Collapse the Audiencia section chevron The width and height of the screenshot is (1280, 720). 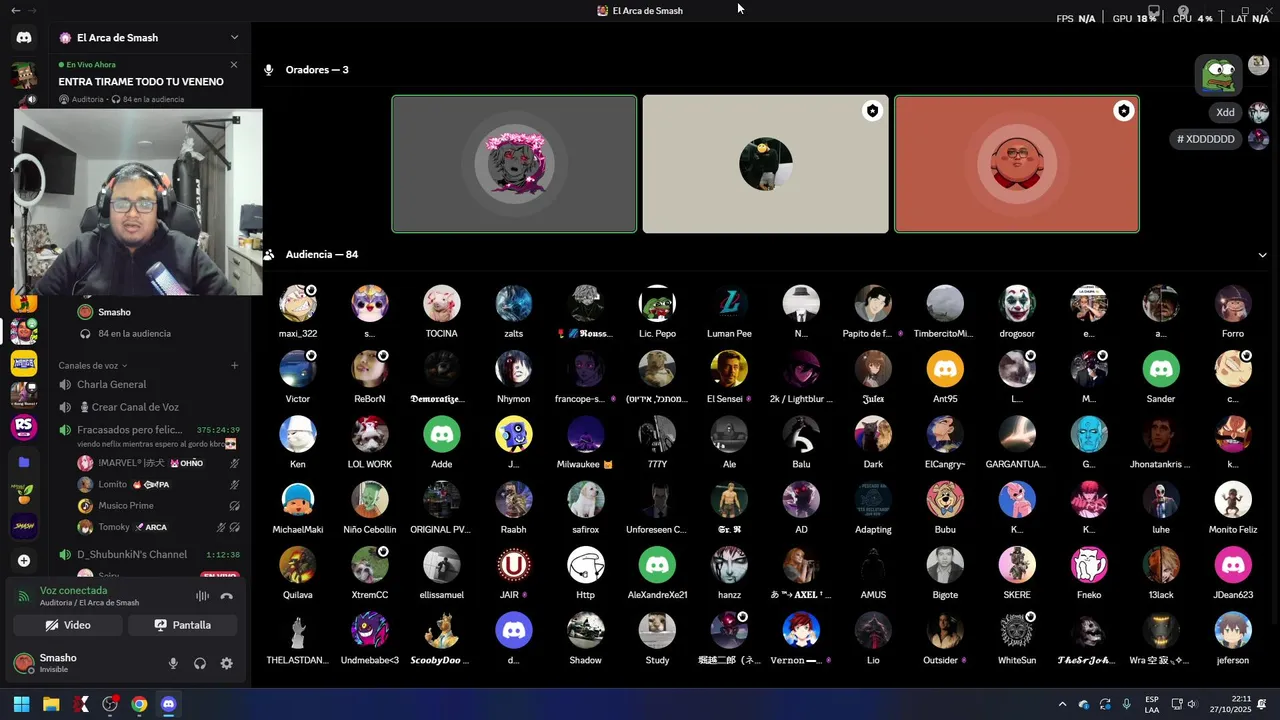click(x=1262, y=255)
